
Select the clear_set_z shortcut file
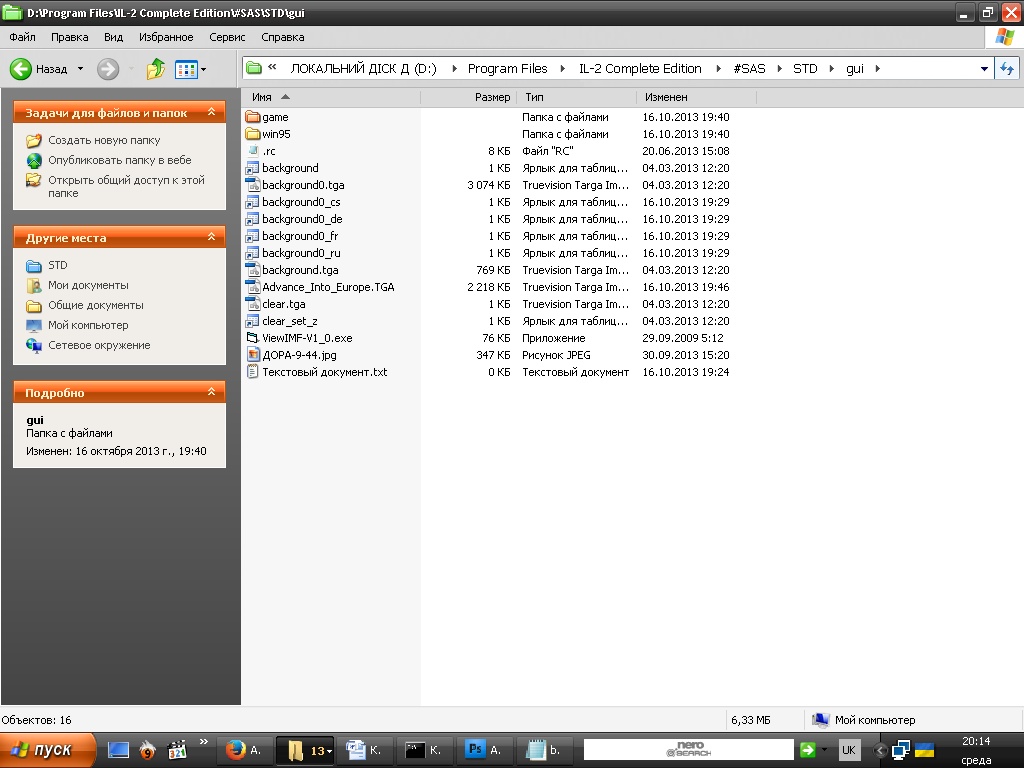point(290,321)
